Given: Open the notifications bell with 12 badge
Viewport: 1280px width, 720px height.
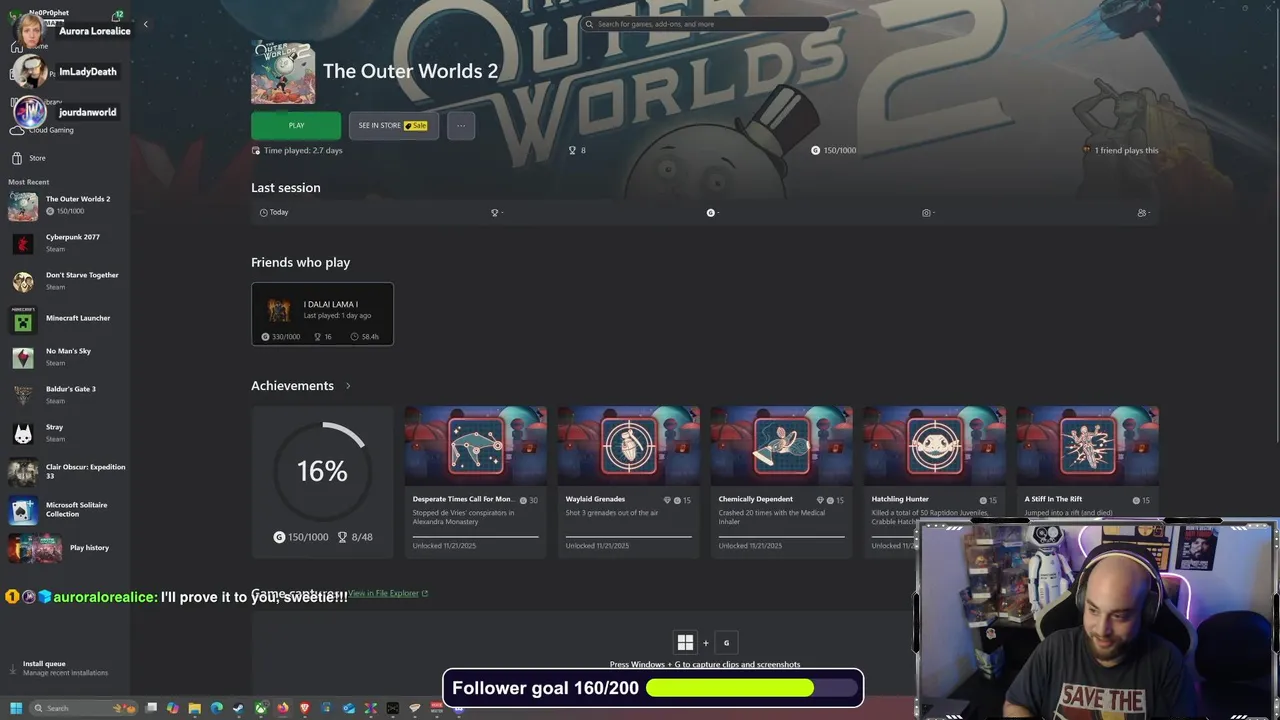Looking at the screenshot, I should click(x=117, y=15).
